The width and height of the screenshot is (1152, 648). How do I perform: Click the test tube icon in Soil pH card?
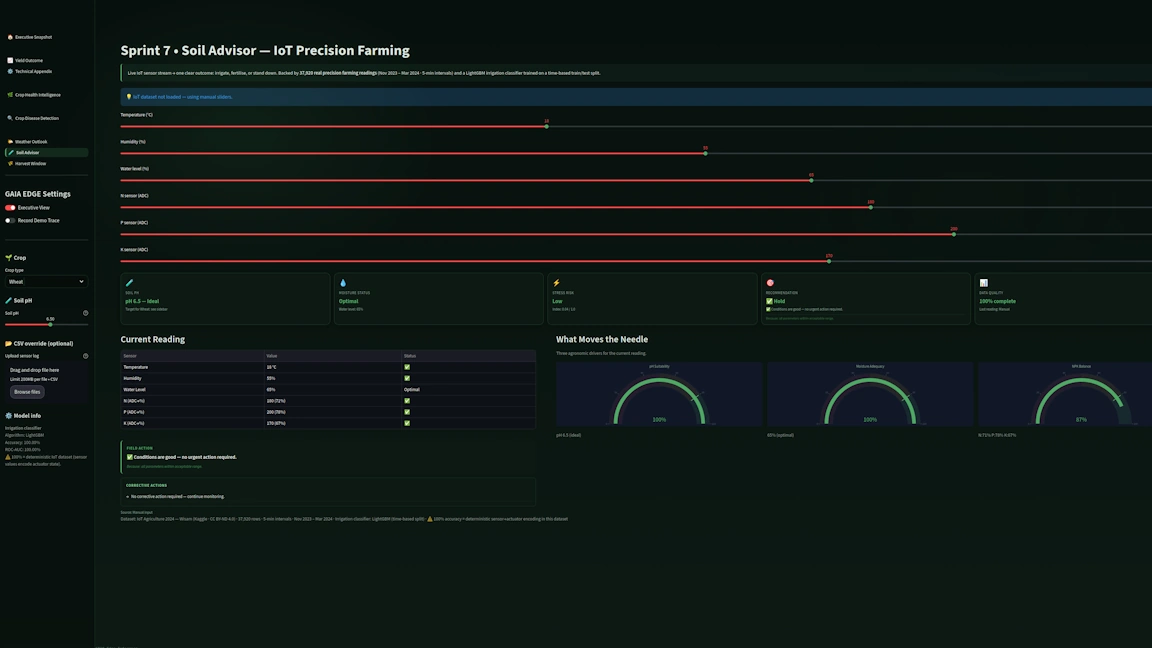pos(129,283)
